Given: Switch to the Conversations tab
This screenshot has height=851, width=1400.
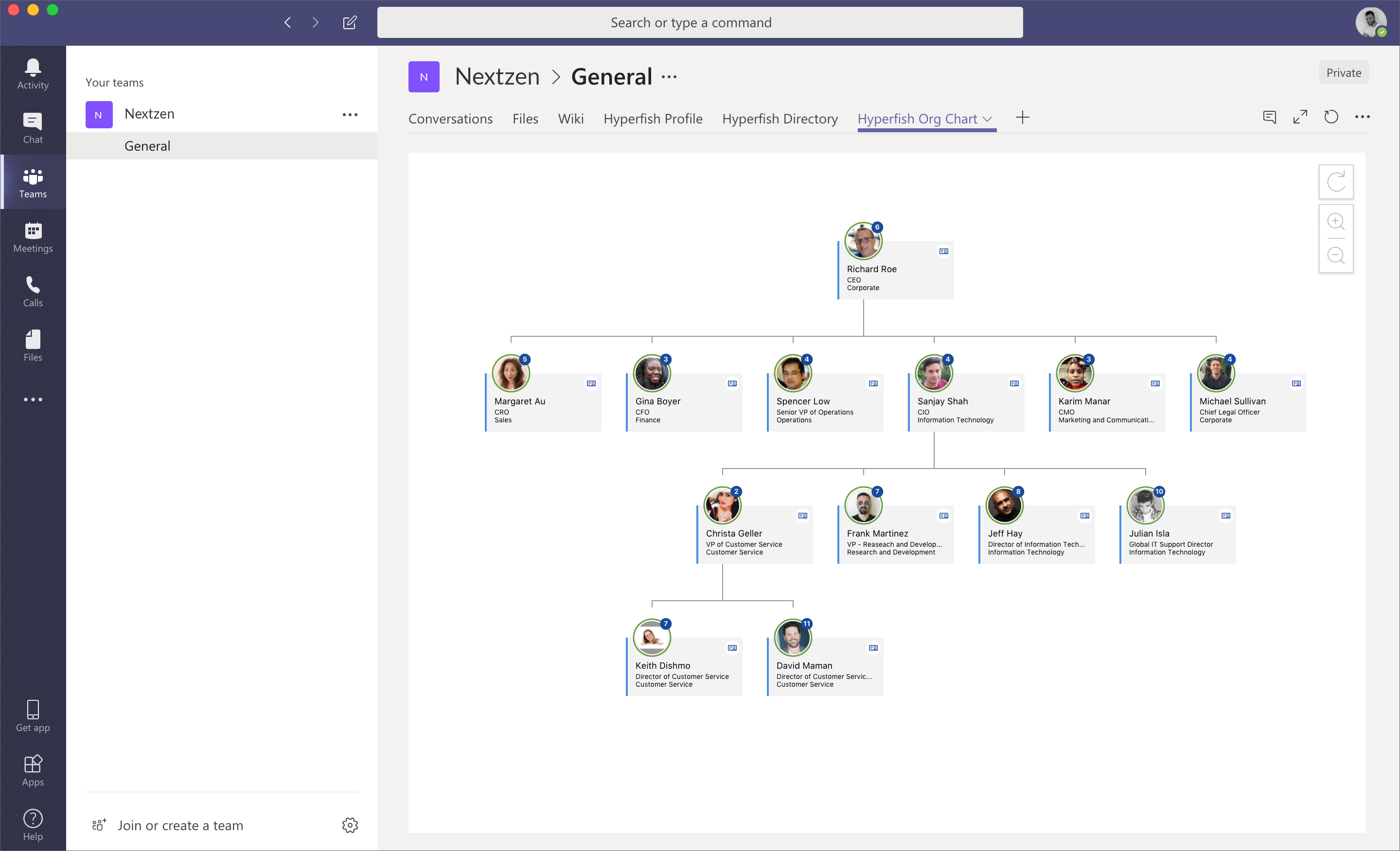Looking at the screenshot, I should coord(451,118).
